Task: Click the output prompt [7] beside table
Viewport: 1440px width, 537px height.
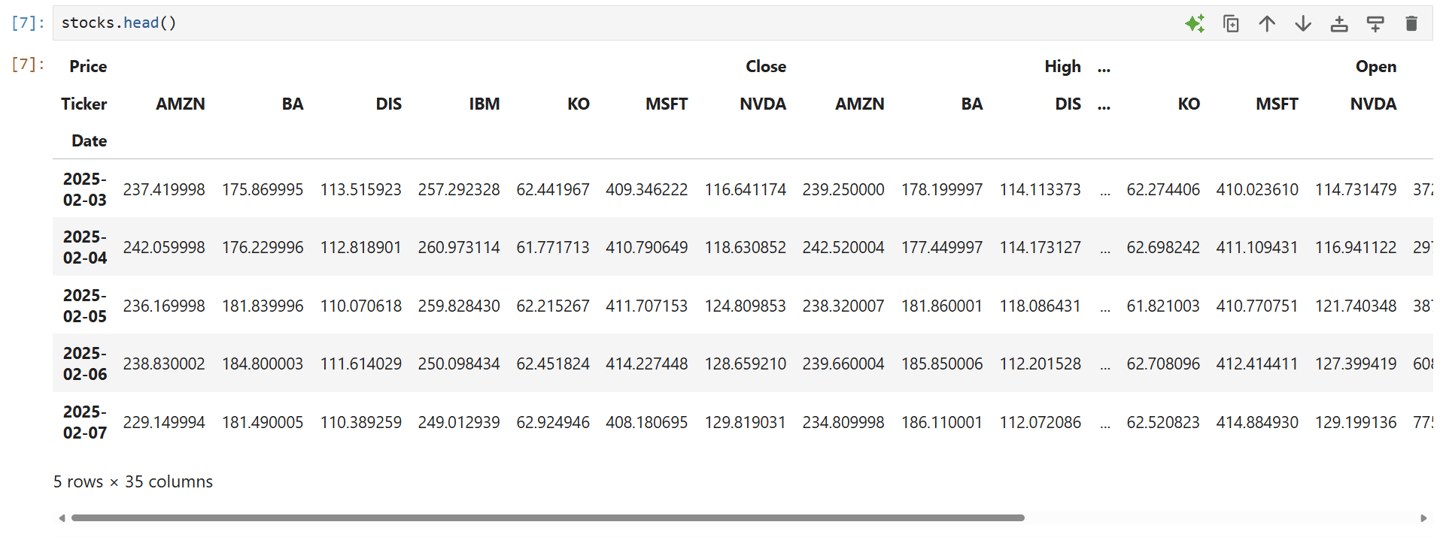Action: click(x=28, y=64)
